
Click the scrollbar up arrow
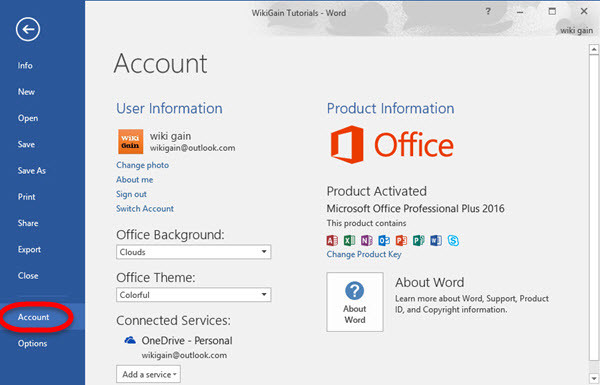pyautogui.click(x=594, y=49)
